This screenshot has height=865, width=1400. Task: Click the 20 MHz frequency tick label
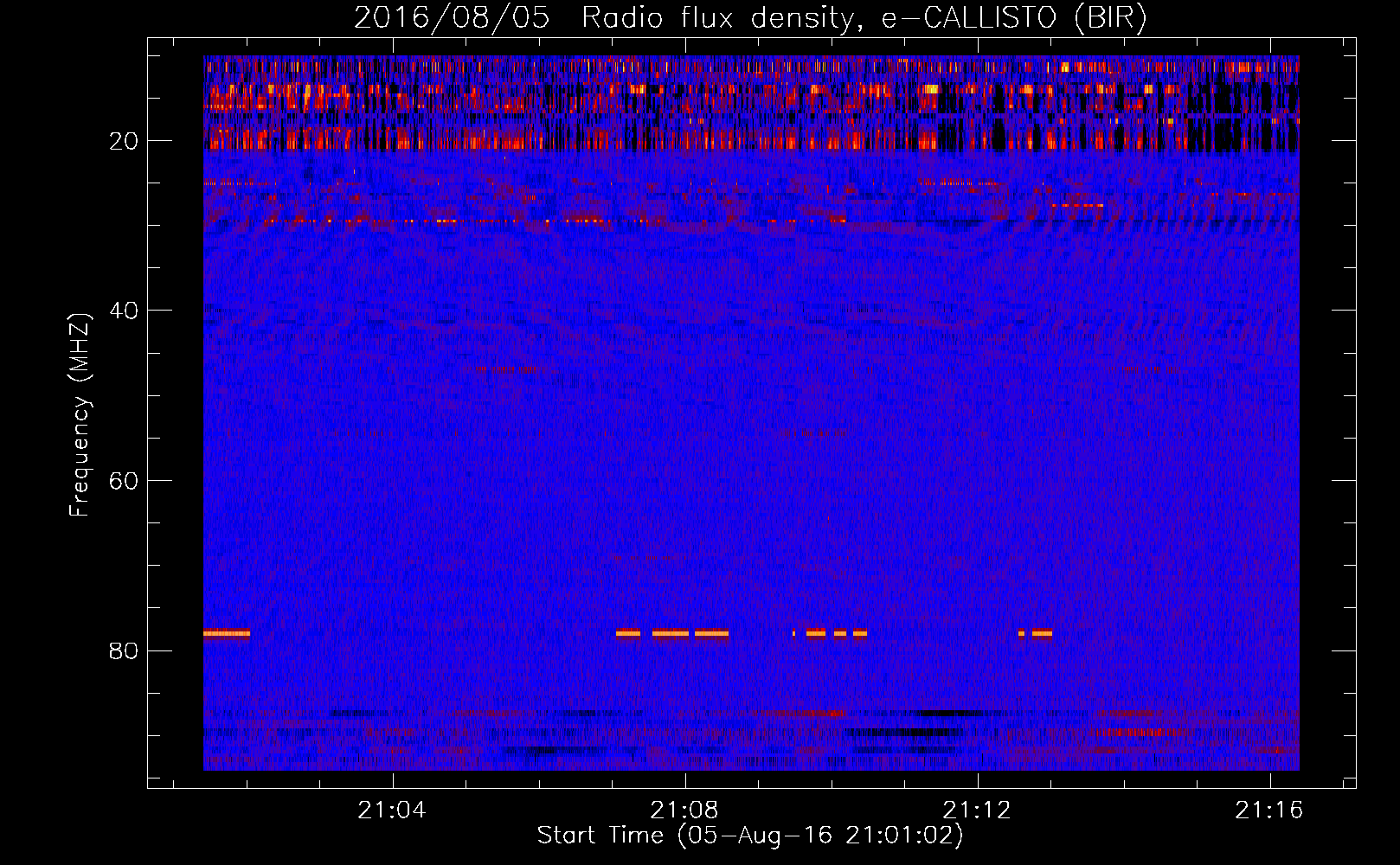point(124,141)
